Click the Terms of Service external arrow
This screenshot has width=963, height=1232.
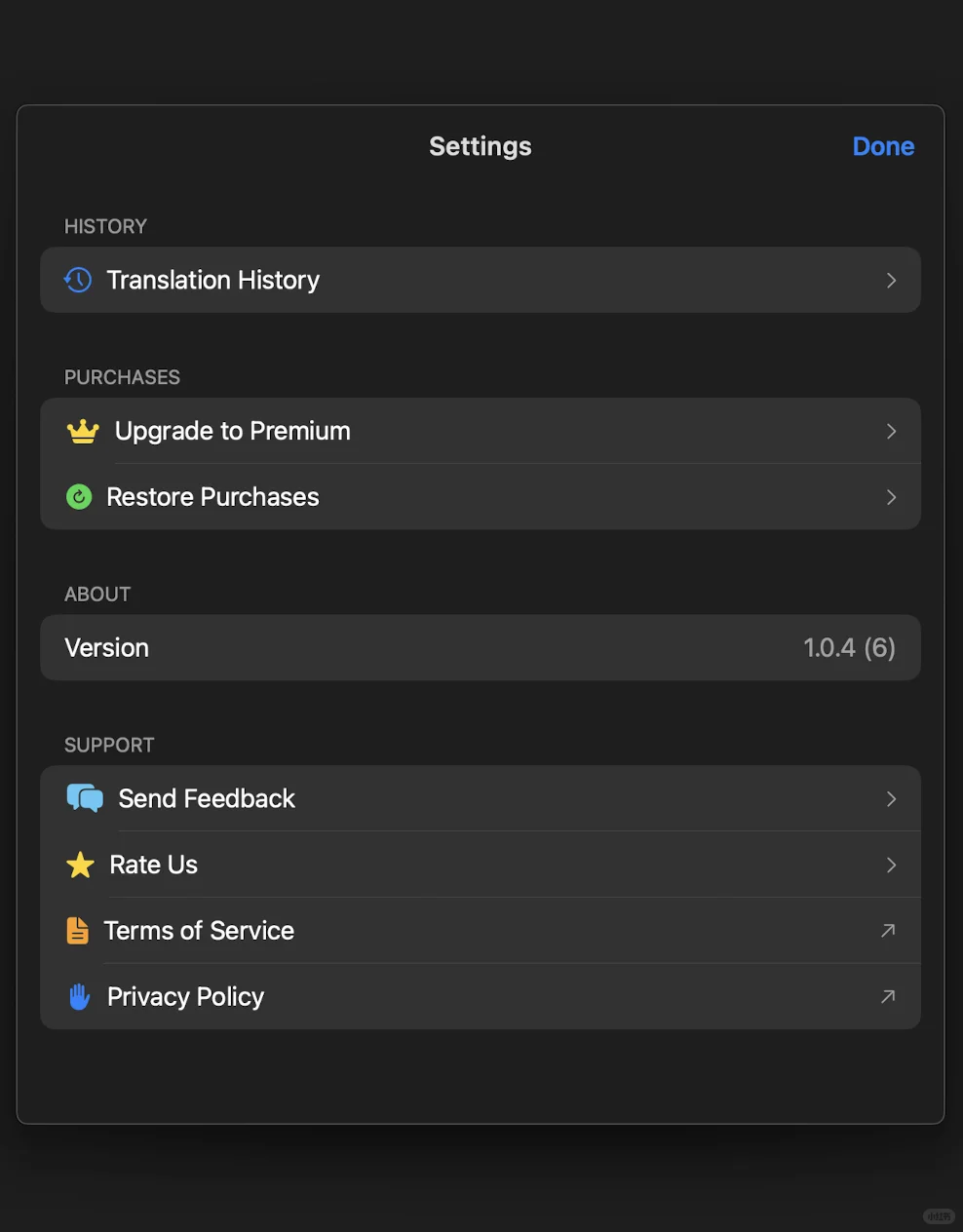coord(888,931)
